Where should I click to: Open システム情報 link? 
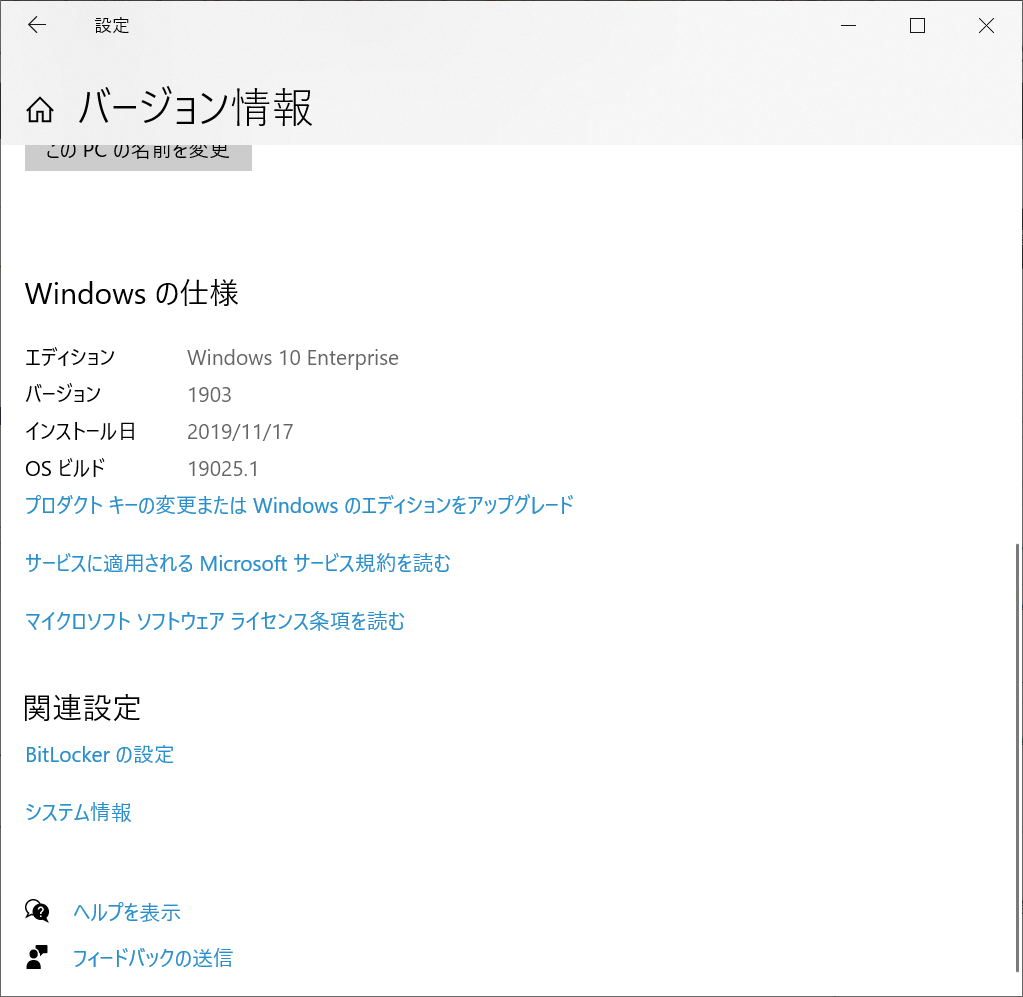78,812
